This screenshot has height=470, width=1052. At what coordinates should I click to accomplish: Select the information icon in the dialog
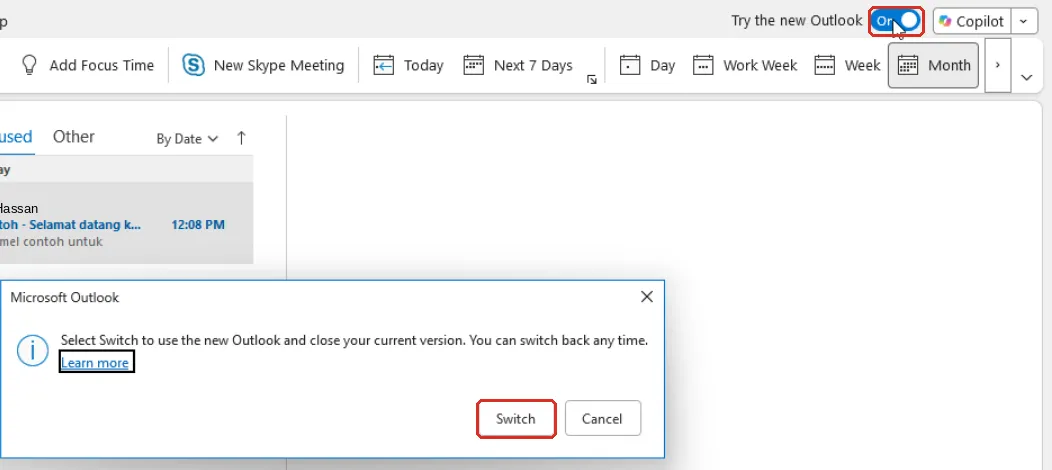pyautogui.click(x=33, y=351)
